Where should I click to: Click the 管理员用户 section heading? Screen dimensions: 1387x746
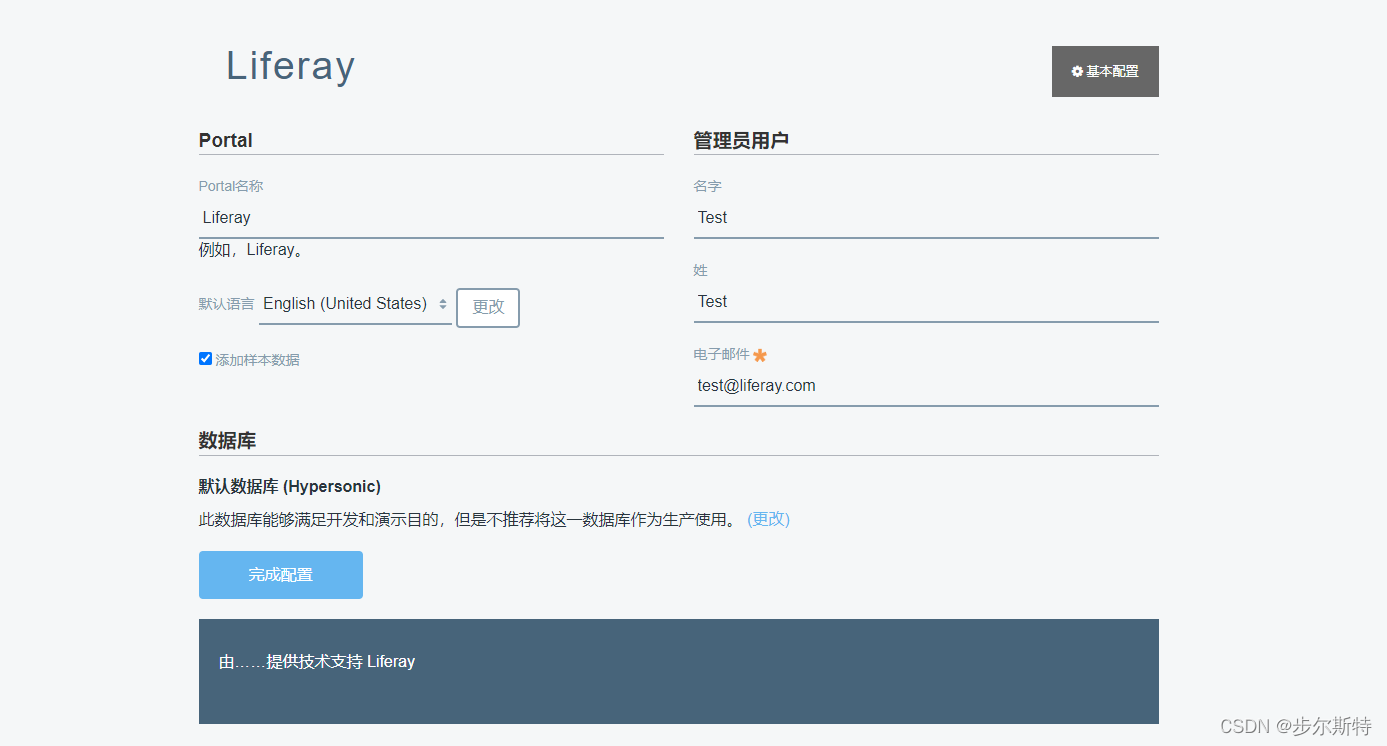click(741, 140)
